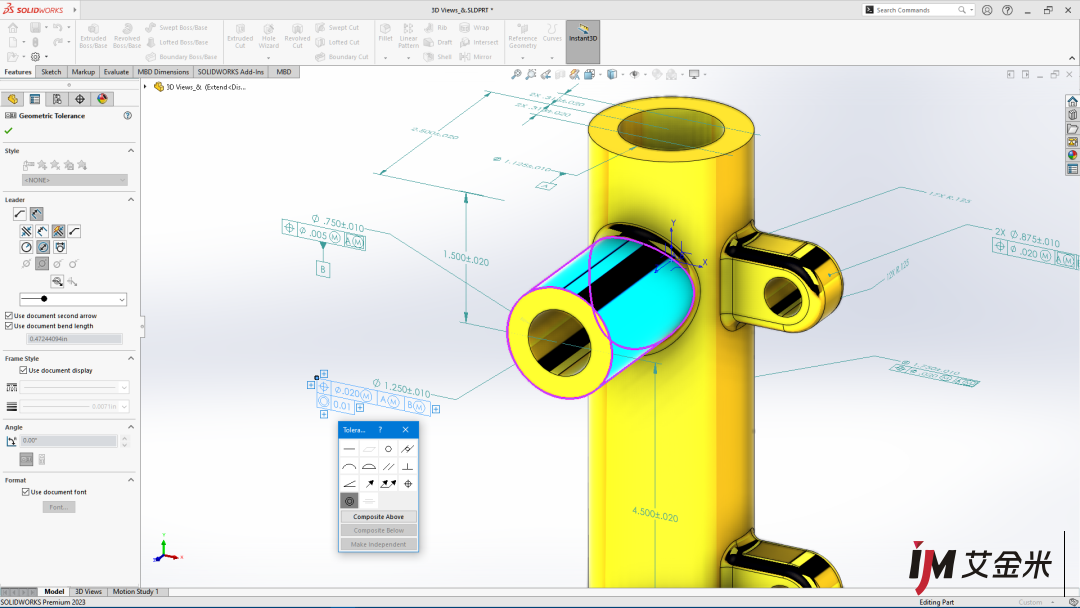Screen dimensions: 1080x608
Task: Select the leader-to-circle clock style option
Action: coord(26,247)
